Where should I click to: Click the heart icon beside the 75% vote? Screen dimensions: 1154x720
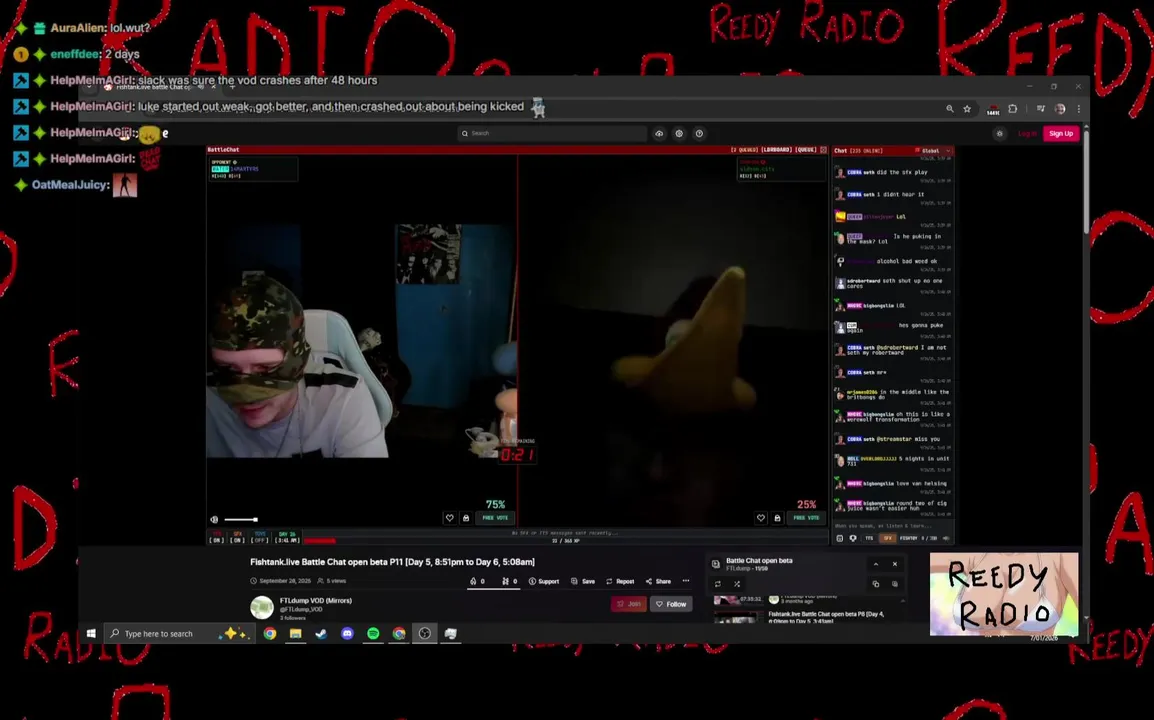[x=450, y=518]
